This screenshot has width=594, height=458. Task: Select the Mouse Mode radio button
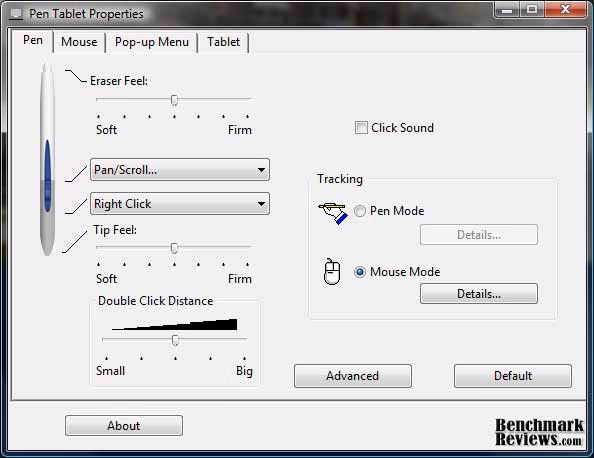pos(360,272)
